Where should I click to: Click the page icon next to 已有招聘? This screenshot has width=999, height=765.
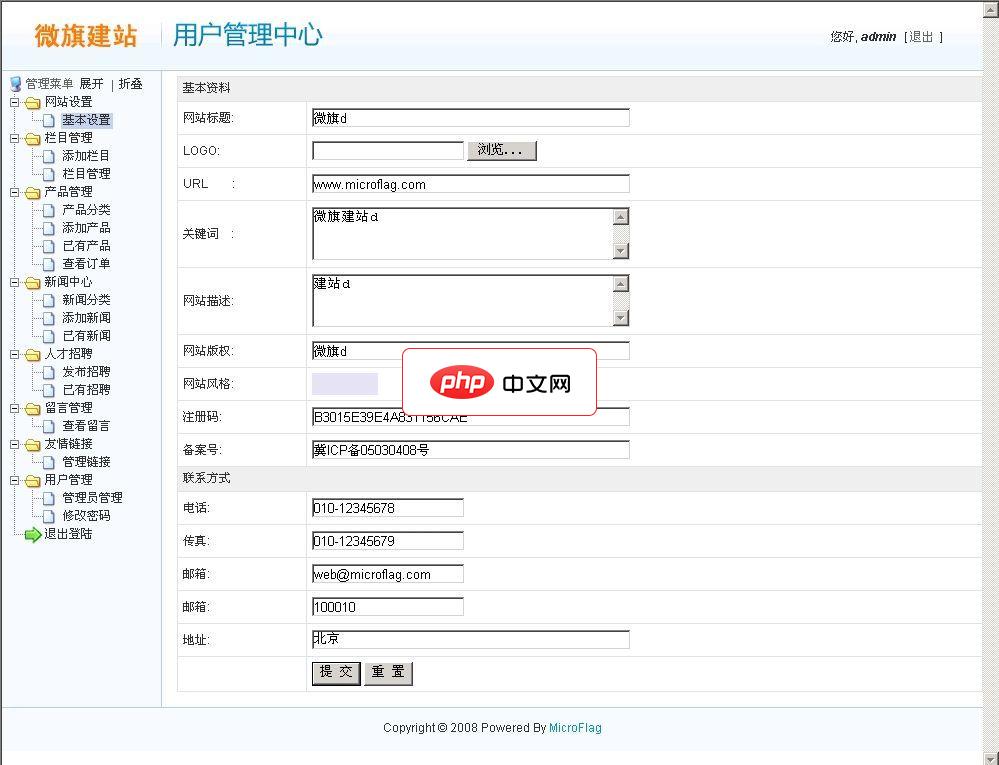[48, 390]
